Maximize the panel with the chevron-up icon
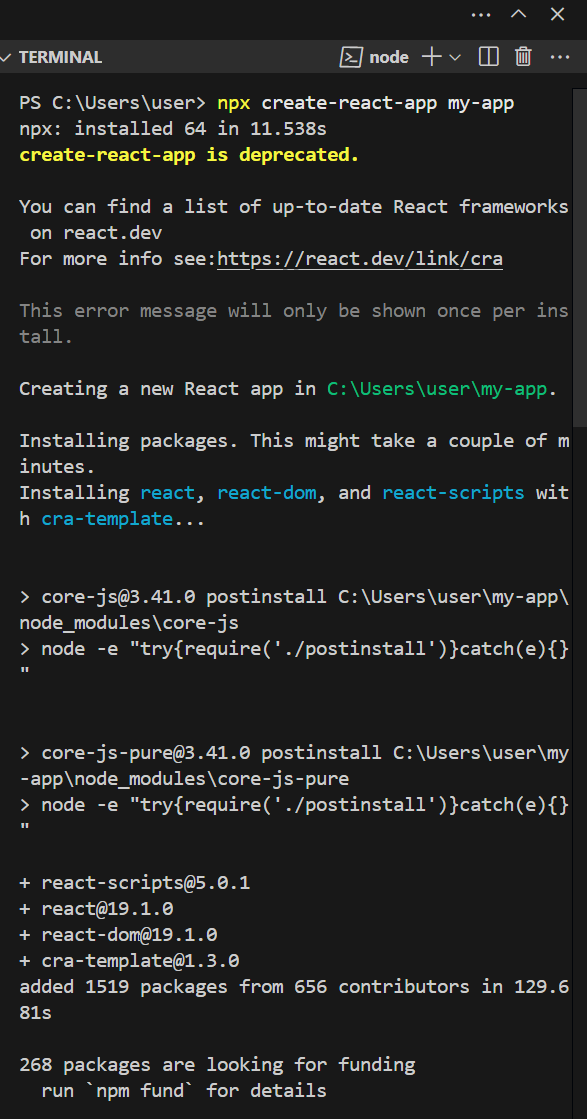The width and height of the screenshot is (587, 1119). (521, 14)
